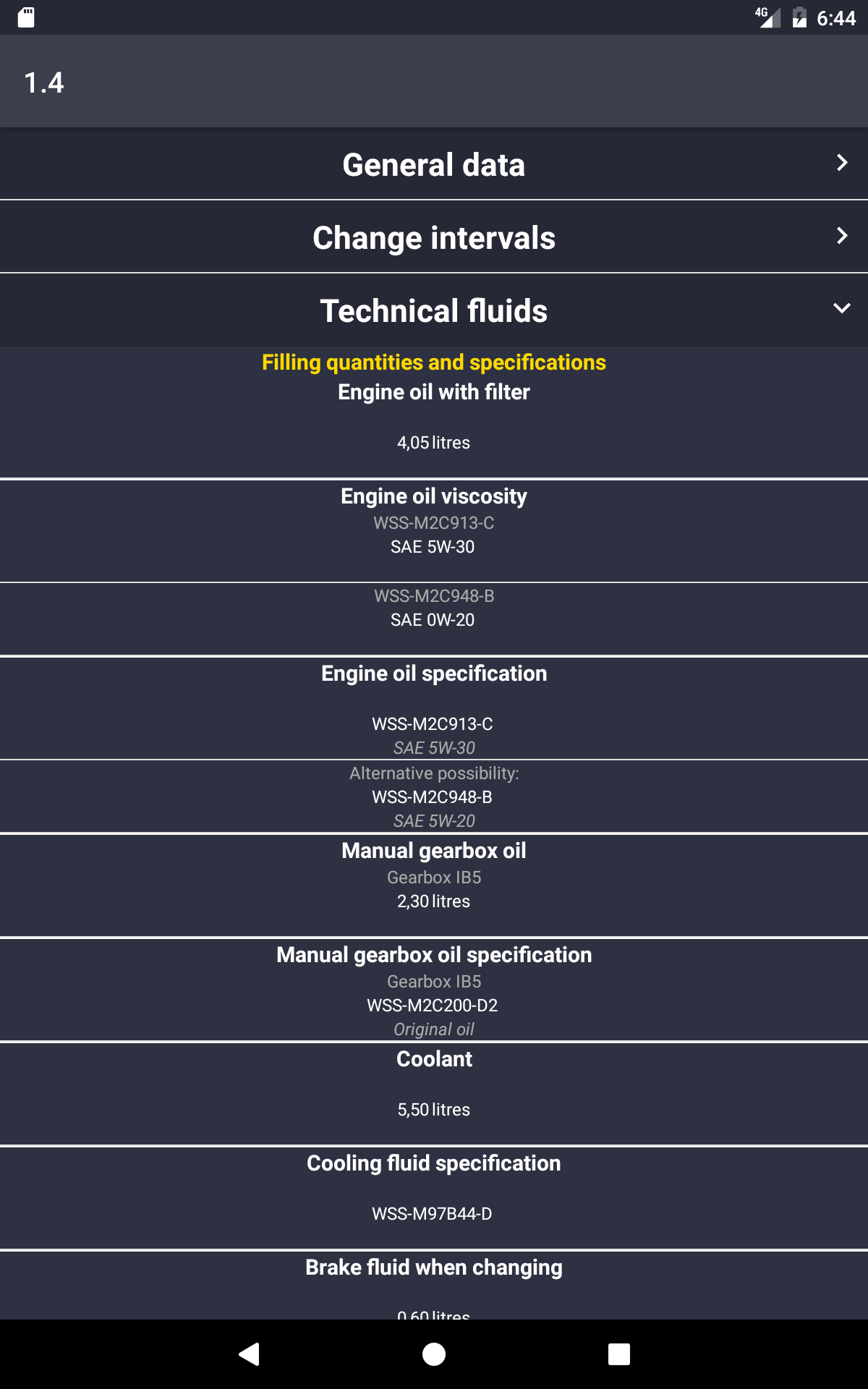
Task: Select the Technical fluids section title
Action: click(434, 310)
